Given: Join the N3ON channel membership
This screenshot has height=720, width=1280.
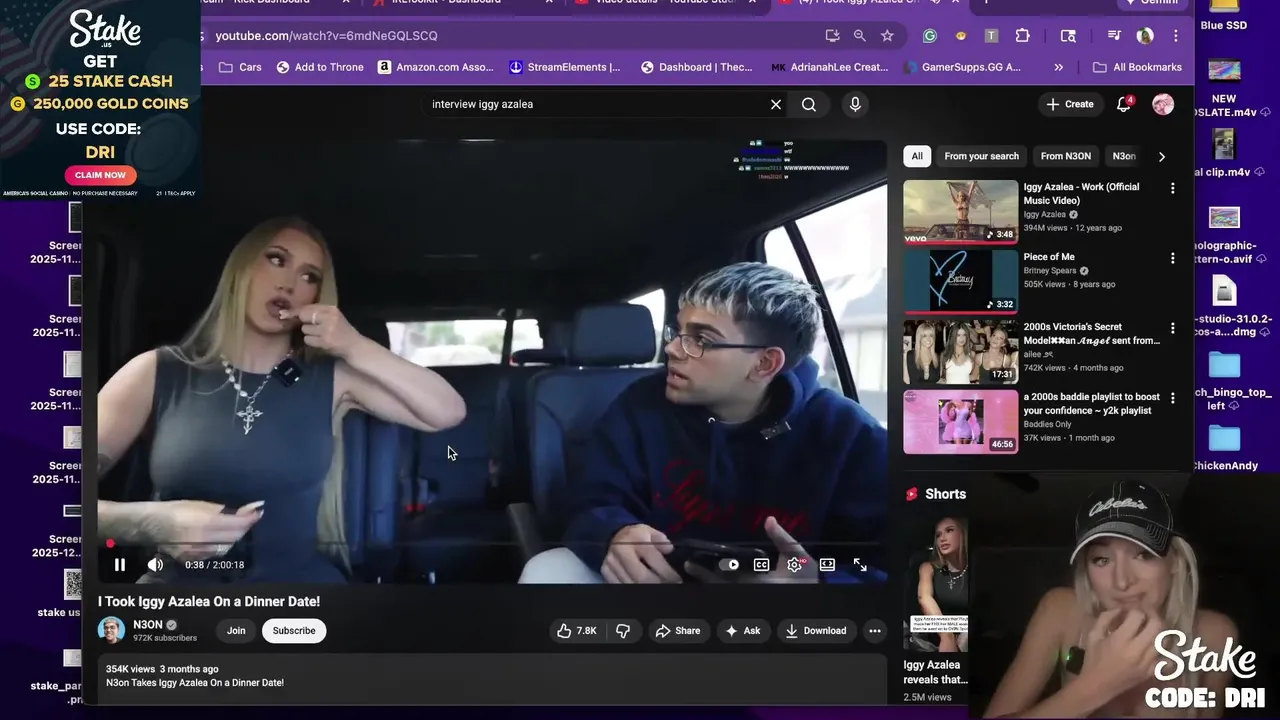Looking at the screenshot, I should [x=236, y=631].
